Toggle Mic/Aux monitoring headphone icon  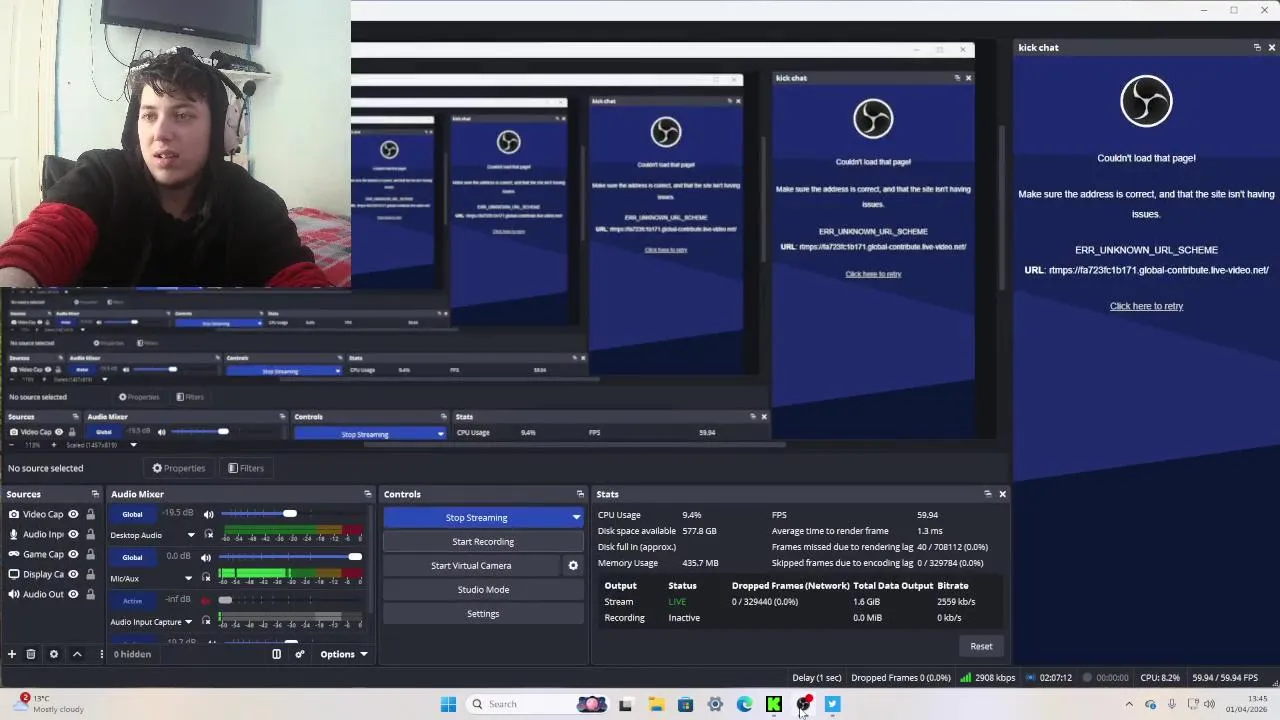206,578
